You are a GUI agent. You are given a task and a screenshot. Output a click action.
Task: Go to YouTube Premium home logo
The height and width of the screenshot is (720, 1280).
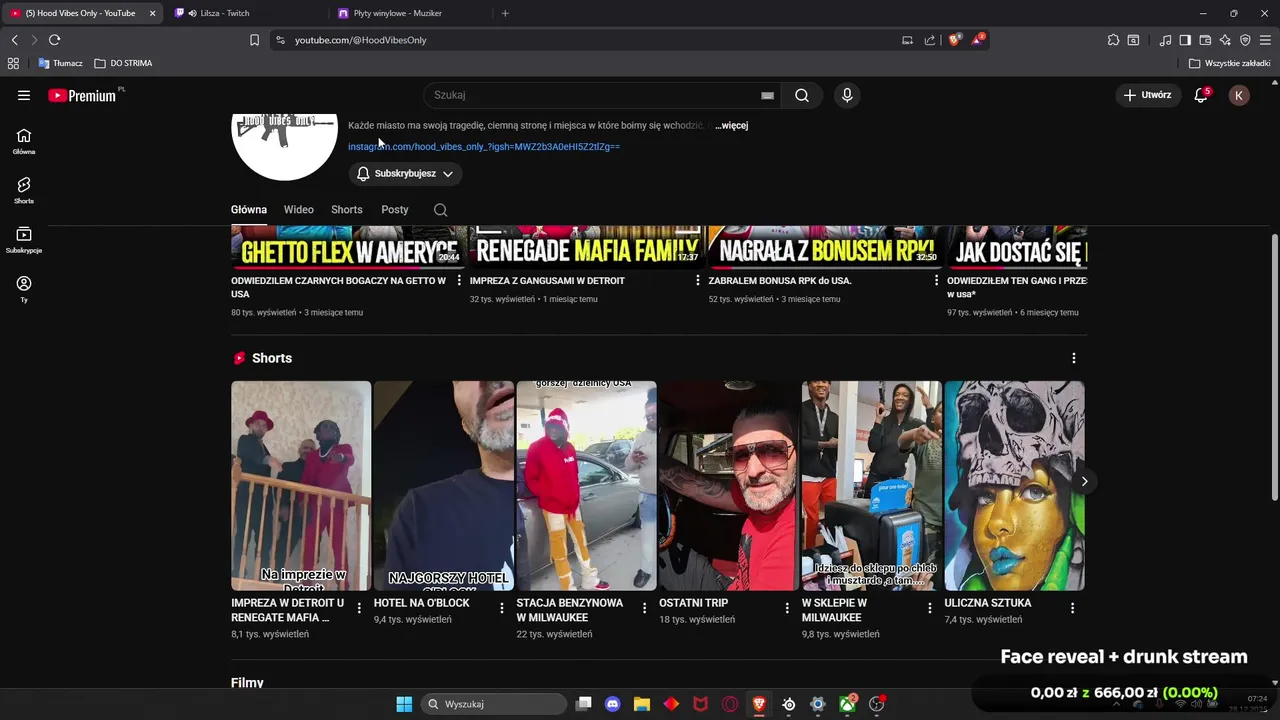(82, 95)
